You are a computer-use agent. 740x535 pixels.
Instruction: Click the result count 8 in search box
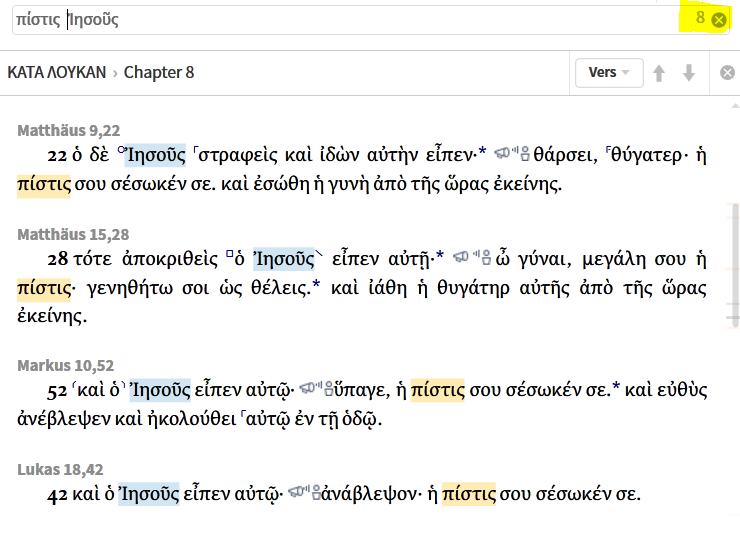[700, 18]
